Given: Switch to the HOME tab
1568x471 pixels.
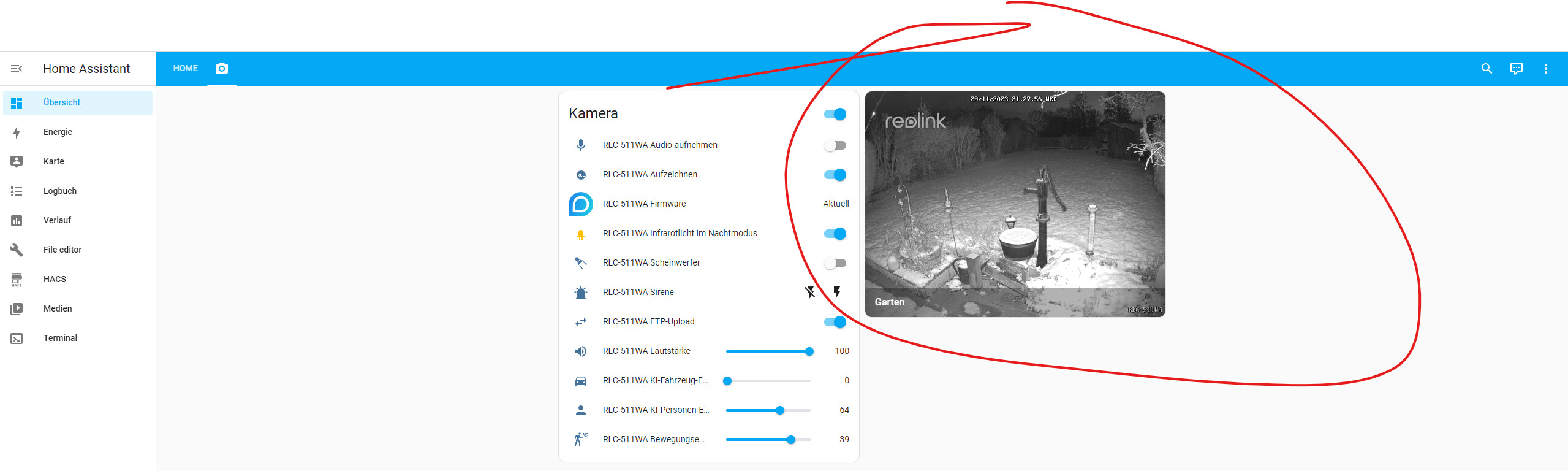Looking at the screenshot, I should pyautogui.click(x=185, y=69).
